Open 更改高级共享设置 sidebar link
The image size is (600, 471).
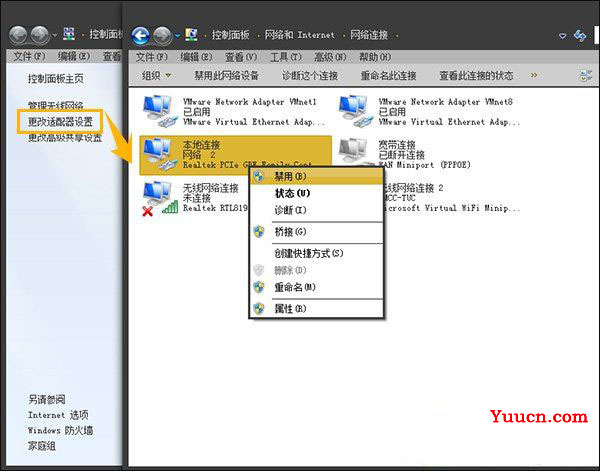tap(65, 137)
